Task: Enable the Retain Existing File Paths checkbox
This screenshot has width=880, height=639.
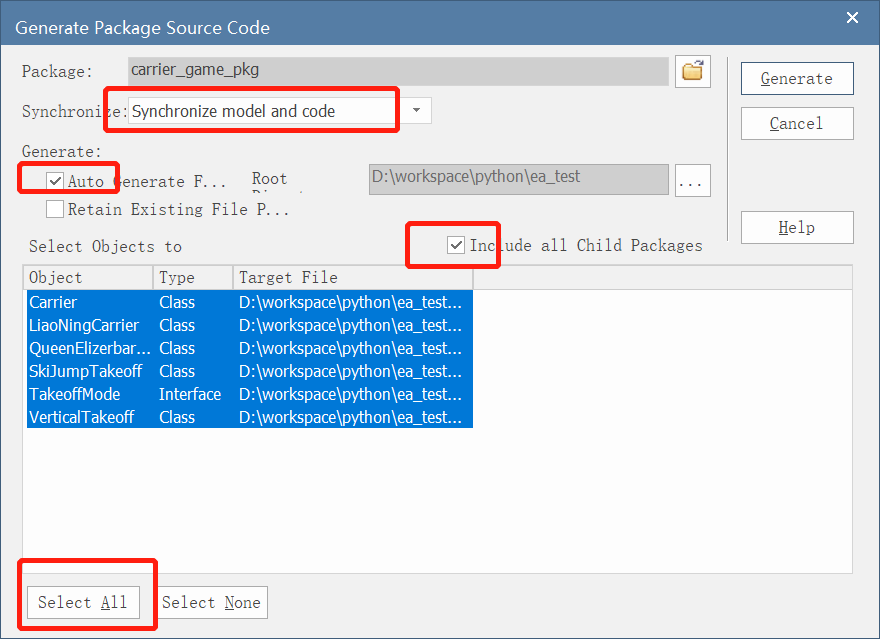Action: coord(55,209)
